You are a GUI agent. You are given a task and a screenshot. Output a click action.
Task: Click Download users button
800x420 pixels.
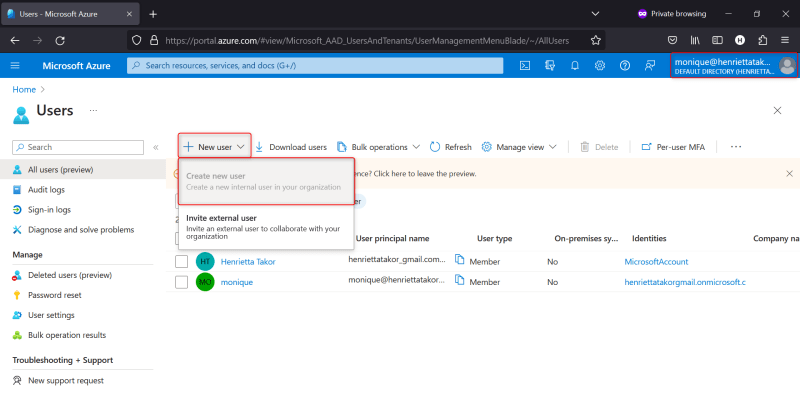pos(291,147)
